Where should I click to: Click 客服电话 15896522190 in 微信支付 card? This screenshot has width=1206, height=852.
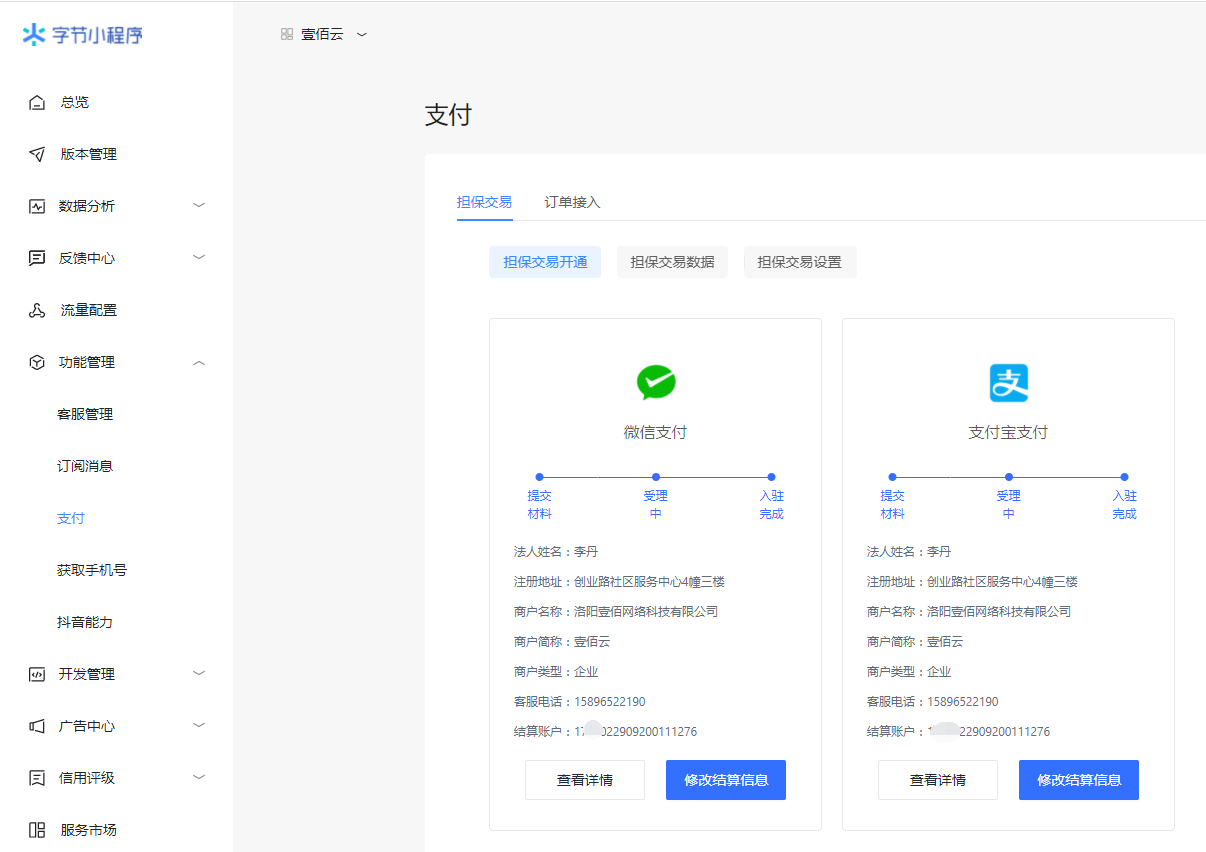(x=580, y=701)
